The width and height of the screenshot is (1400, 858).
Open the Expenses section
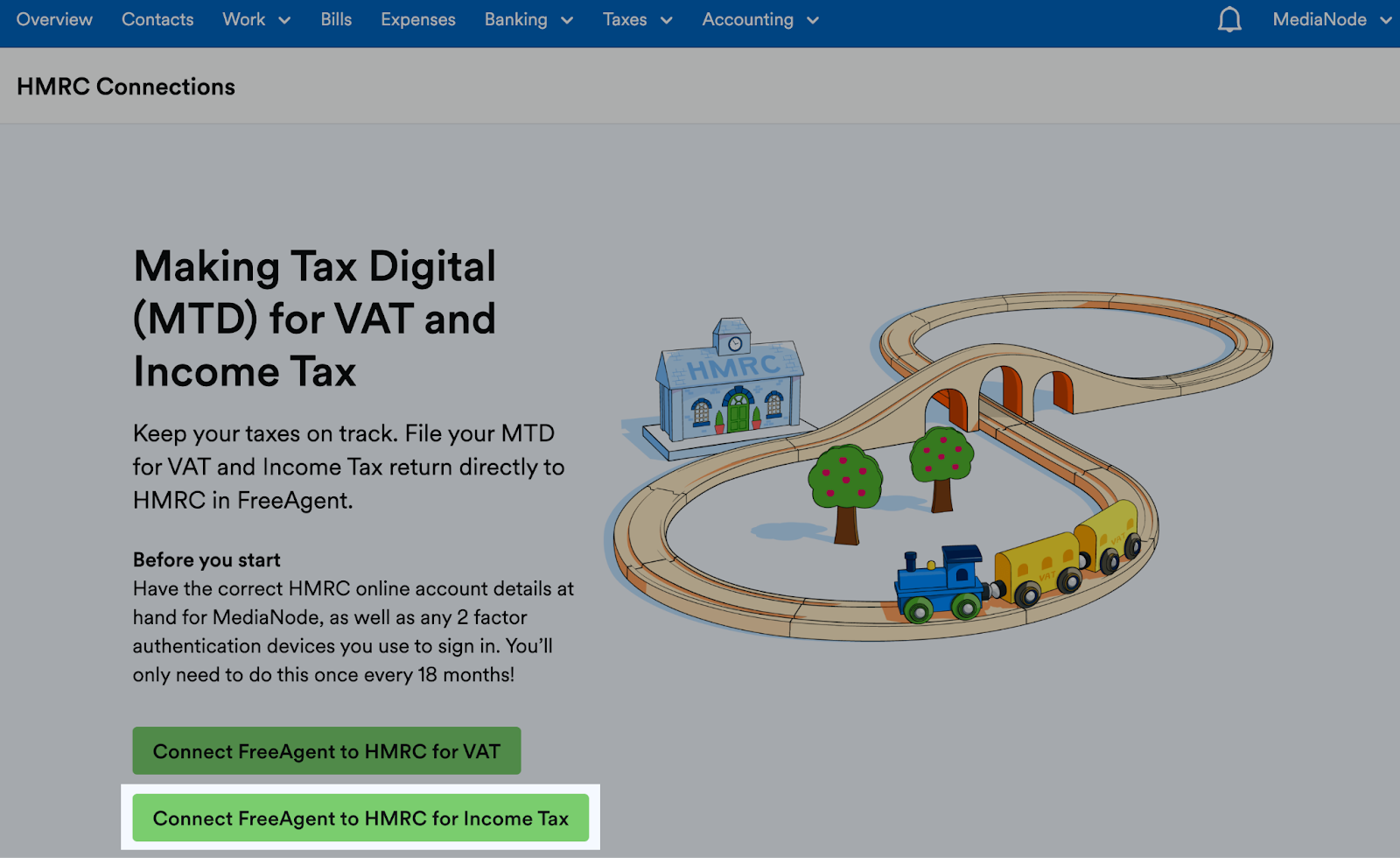pos(418,19)
